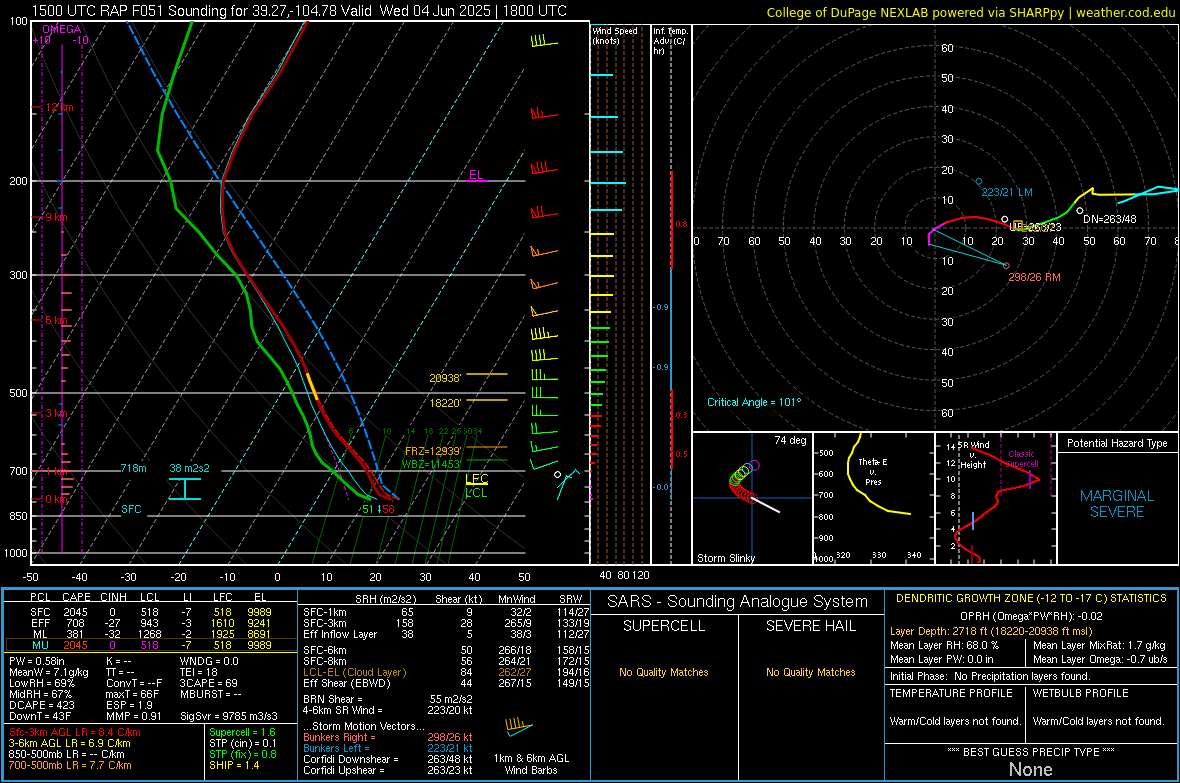
Task: Click 'Critical Angle = 101°' on hodograph
Action: point(754,402)
